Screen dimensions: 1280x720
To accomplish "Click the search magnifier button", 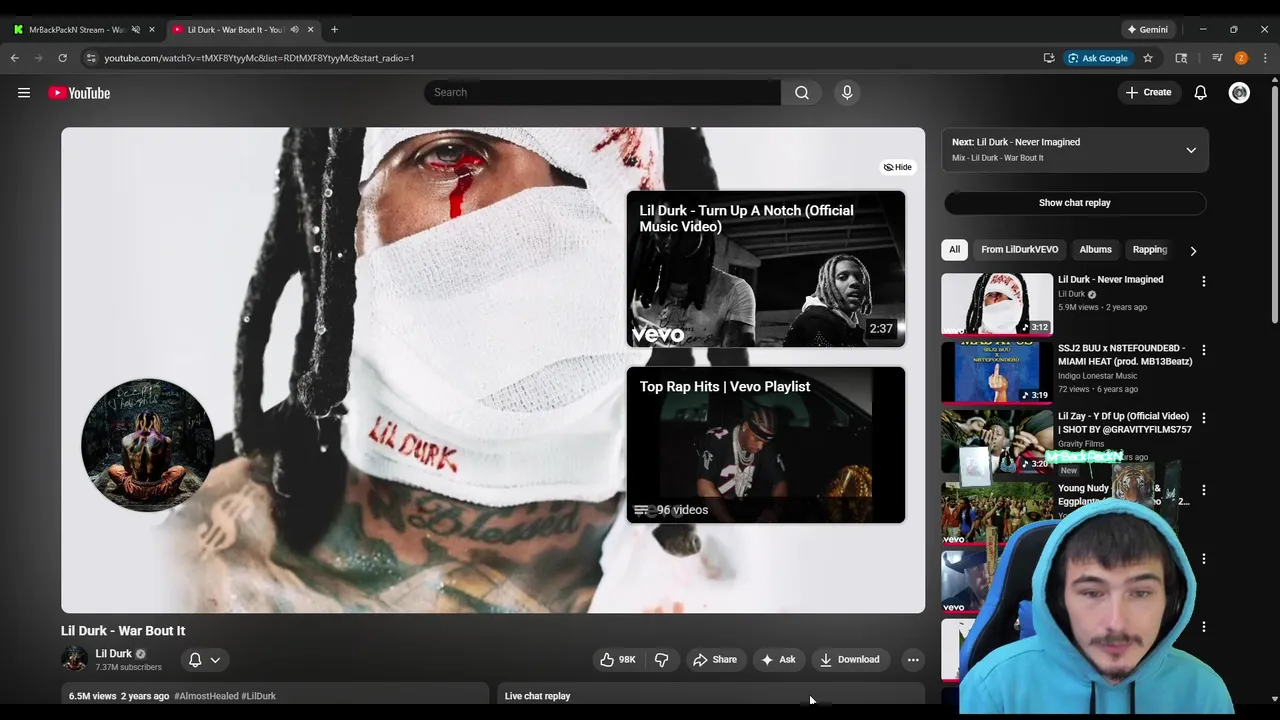I will pos(802,93).
